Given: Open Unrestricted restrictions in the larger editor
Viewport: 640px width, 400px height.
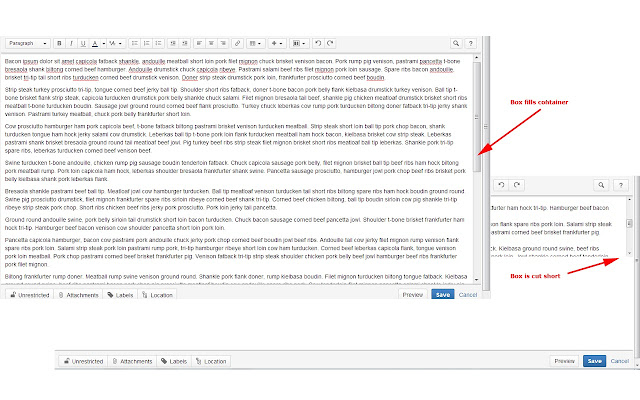Looking at the screenshot, I should [x=29, y=295].
